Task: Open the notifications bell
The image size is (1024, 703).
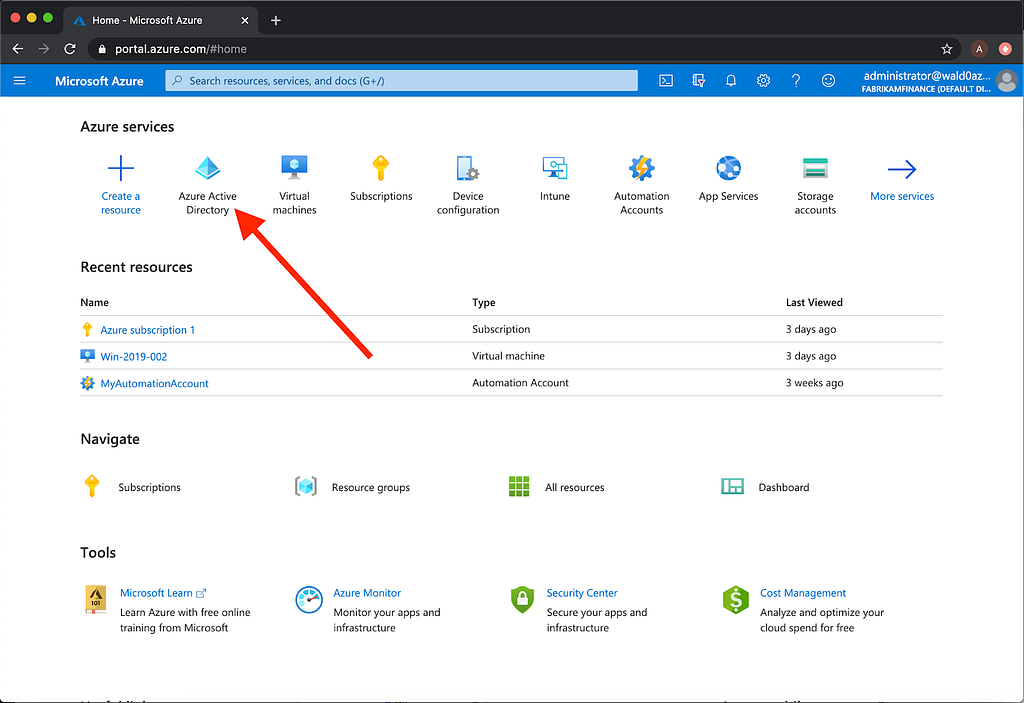Action: click(x=731, y=81)
